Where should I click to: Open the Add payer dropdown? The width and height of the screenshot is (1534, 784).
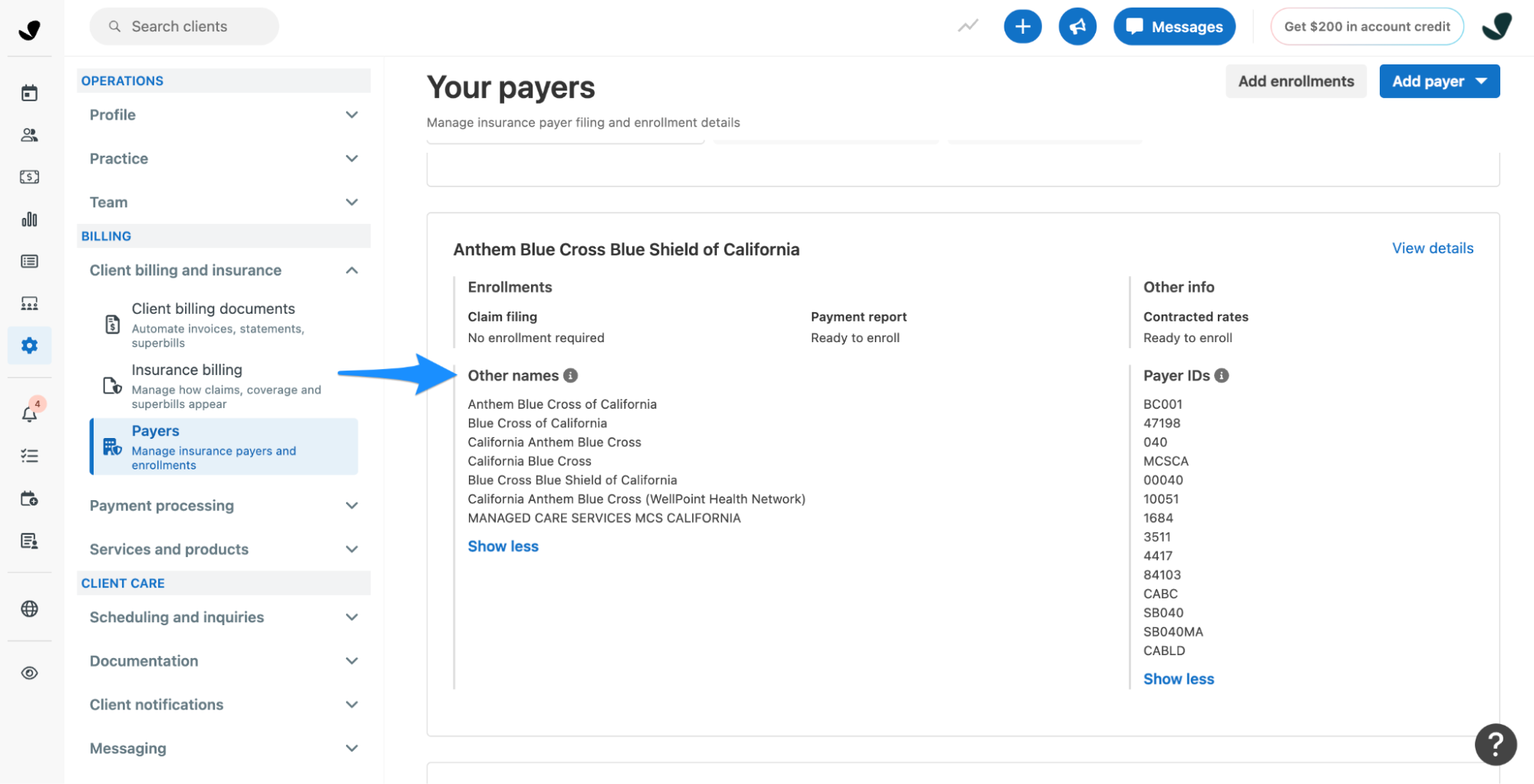click(x=1439, y=81)
